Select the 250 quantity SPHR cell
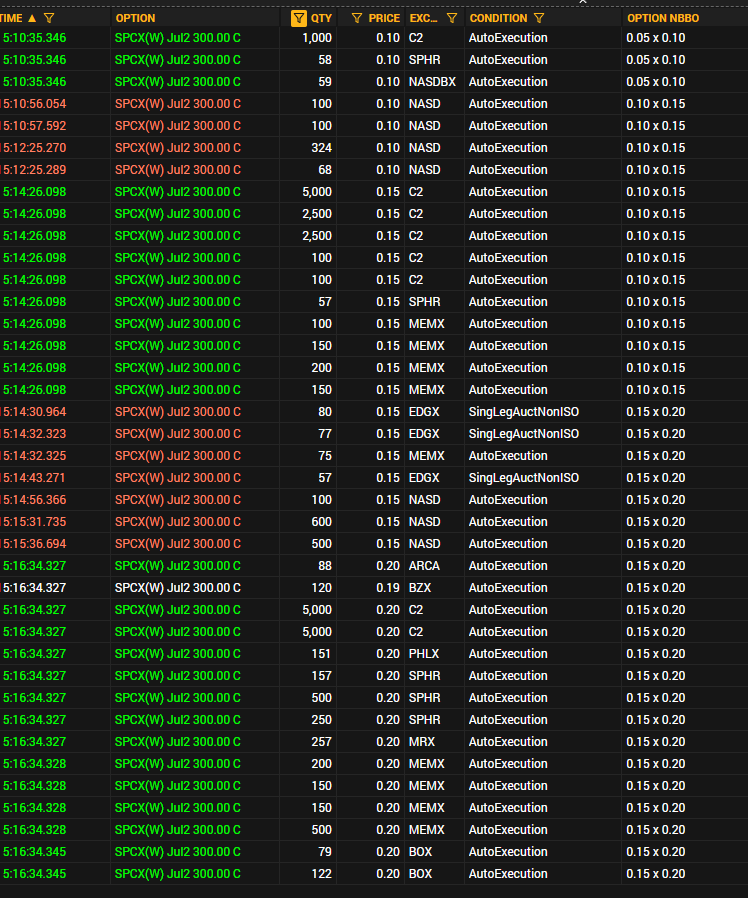The height and width of the screenshot is (898, 748). [x=321, y=720]
